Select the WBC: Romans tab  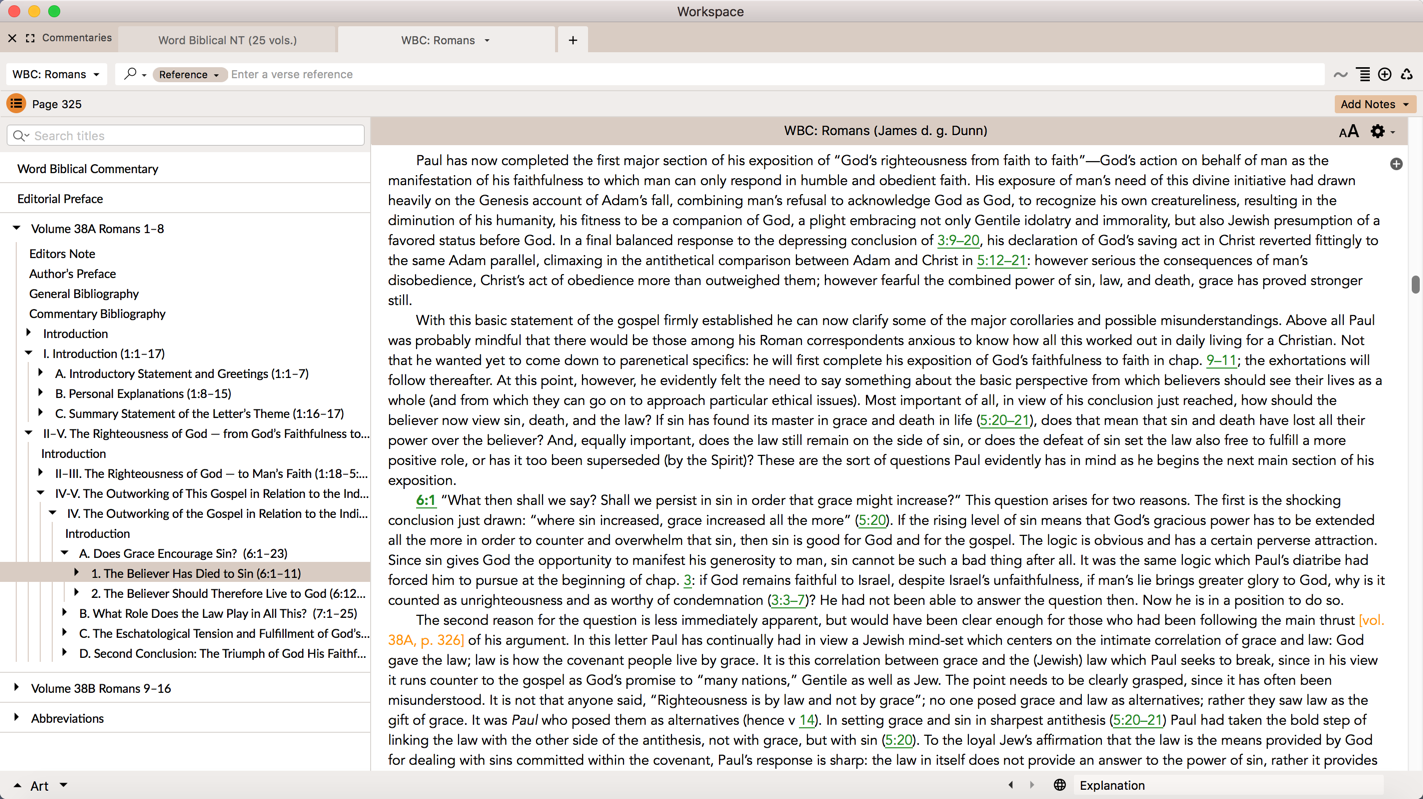click(438, 40)
